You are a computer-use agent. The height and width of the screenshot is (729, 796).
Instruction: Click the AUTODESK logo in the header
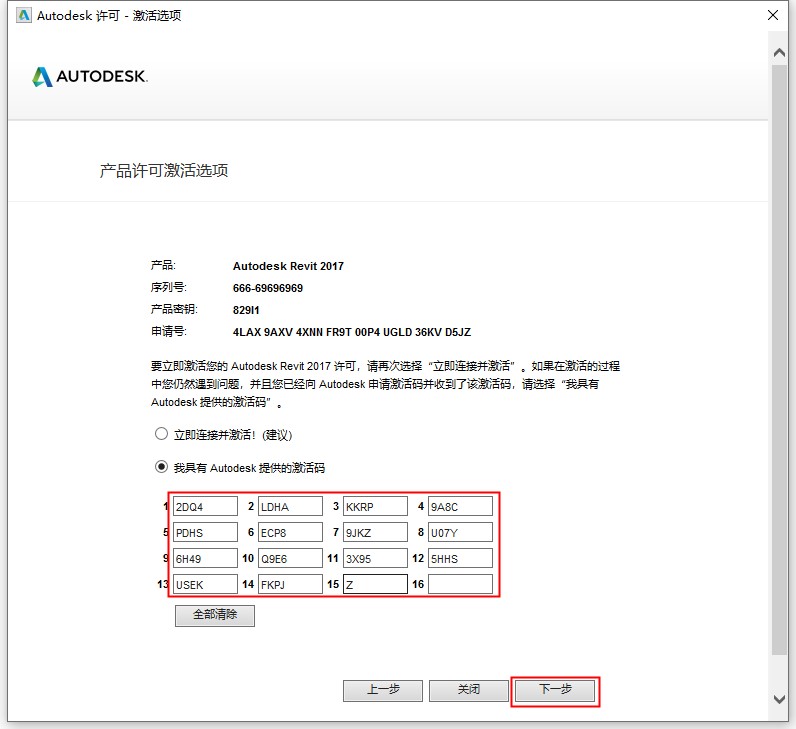[90, 77]
